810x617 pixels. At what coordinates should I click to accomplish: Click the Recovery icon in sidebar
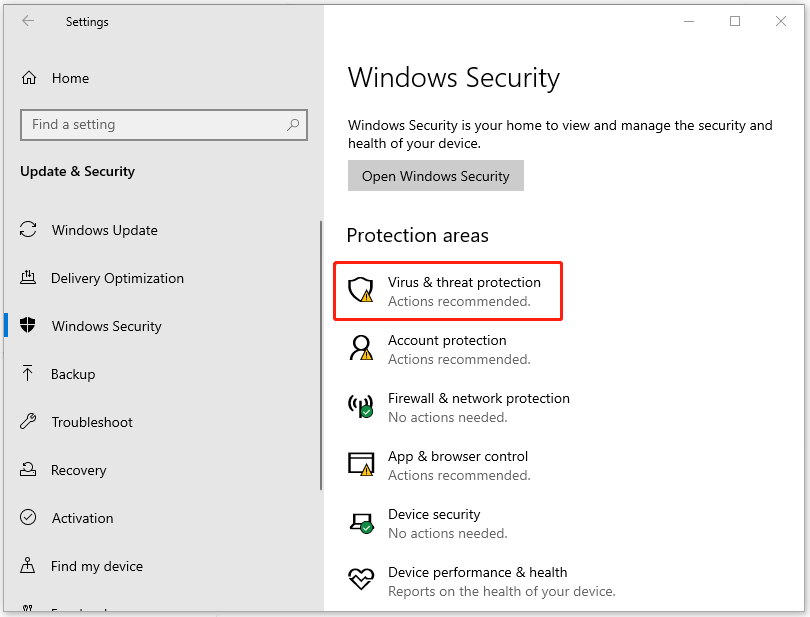click(x=29, y=470)
